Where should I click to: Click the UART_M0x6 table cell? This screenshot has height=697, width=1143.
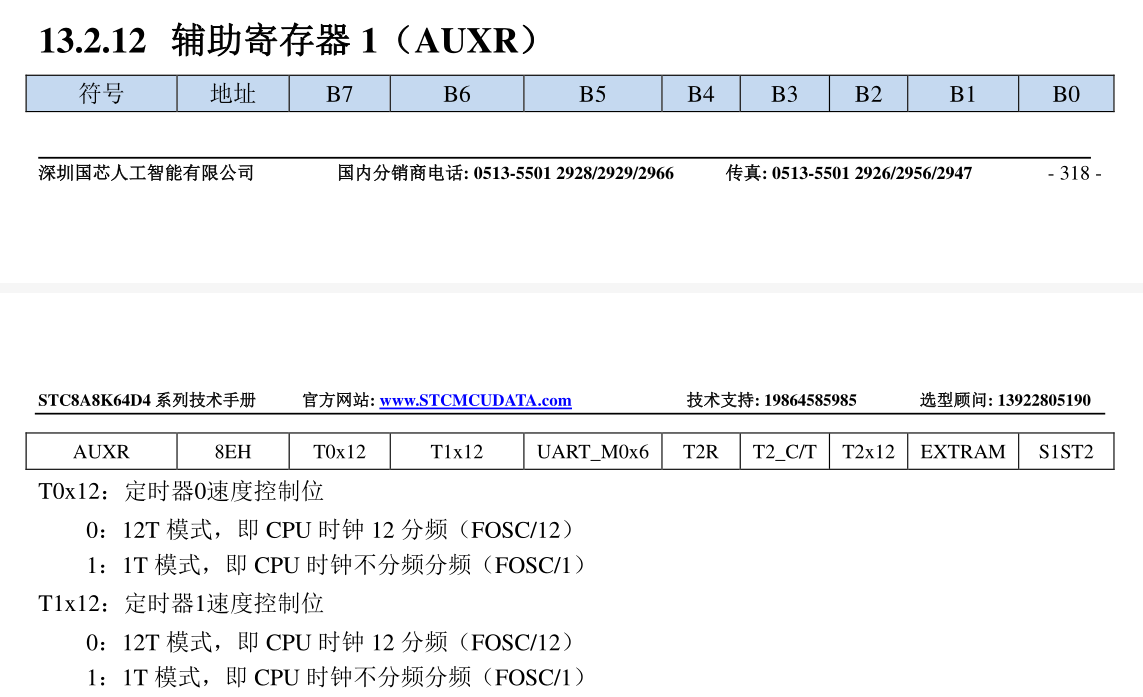pos(593,452)
